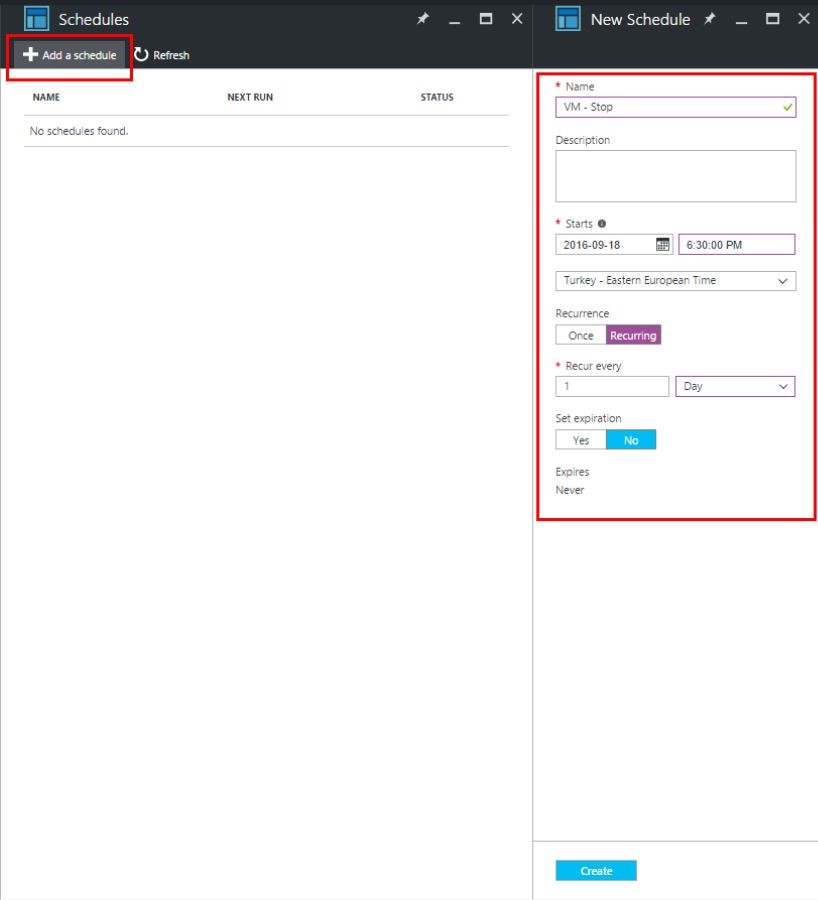The width and height of the screenshot is (818, 900).
Task: Pin the Schedules blade
Action: [422, 19]
